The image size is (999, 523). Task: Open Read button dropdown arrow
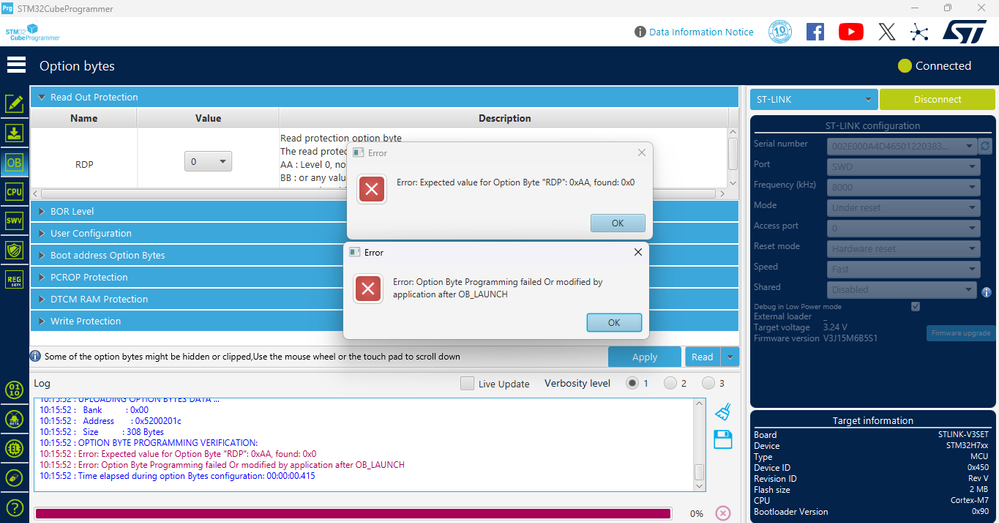coord(730,357)
